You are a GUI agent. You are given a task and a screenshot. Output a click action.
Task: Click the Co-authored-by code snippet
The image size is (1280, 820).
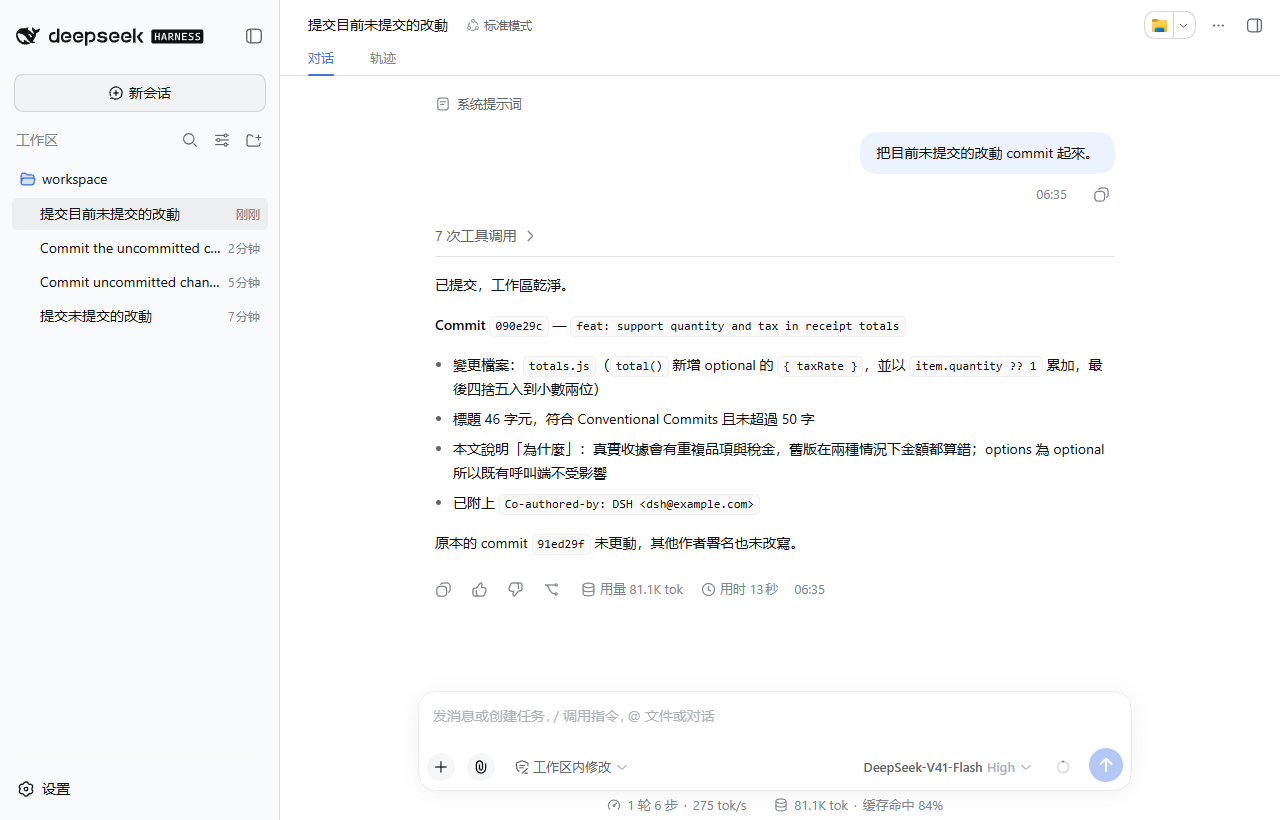pyautogui.click(x=629, y=504)
